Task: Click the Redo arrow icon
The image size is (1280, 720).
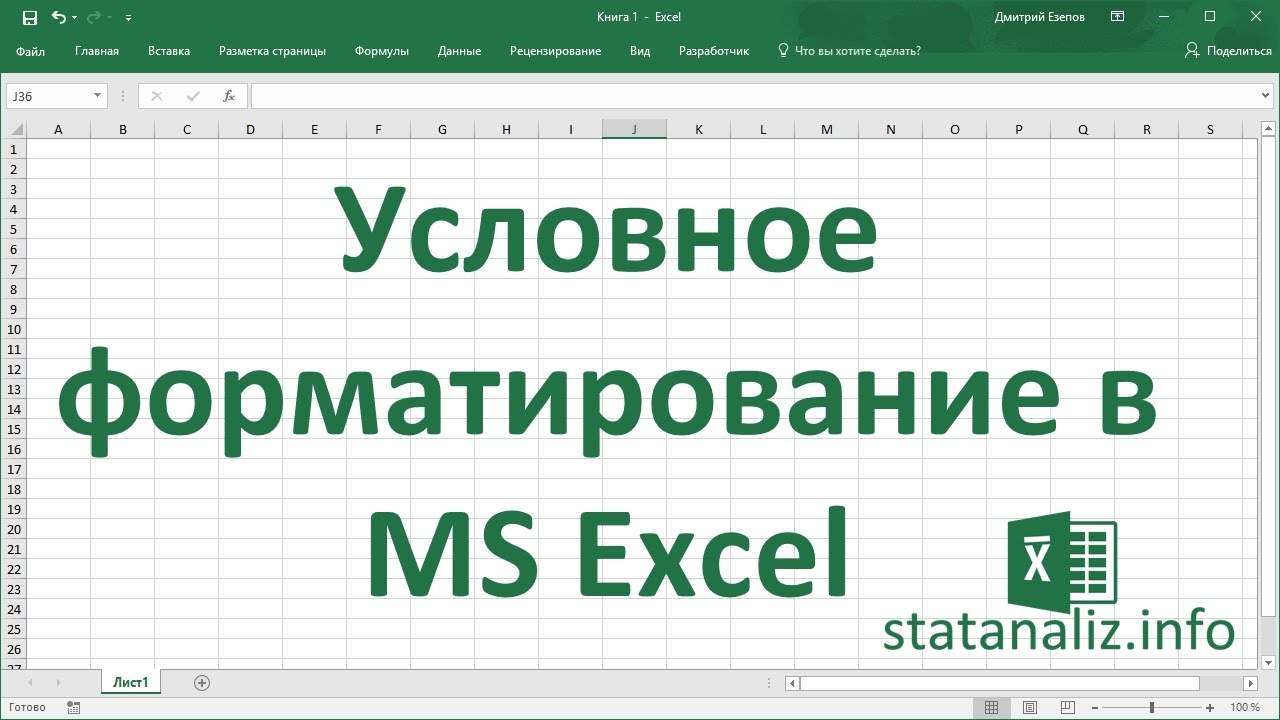Action: [x=94, y=17]
